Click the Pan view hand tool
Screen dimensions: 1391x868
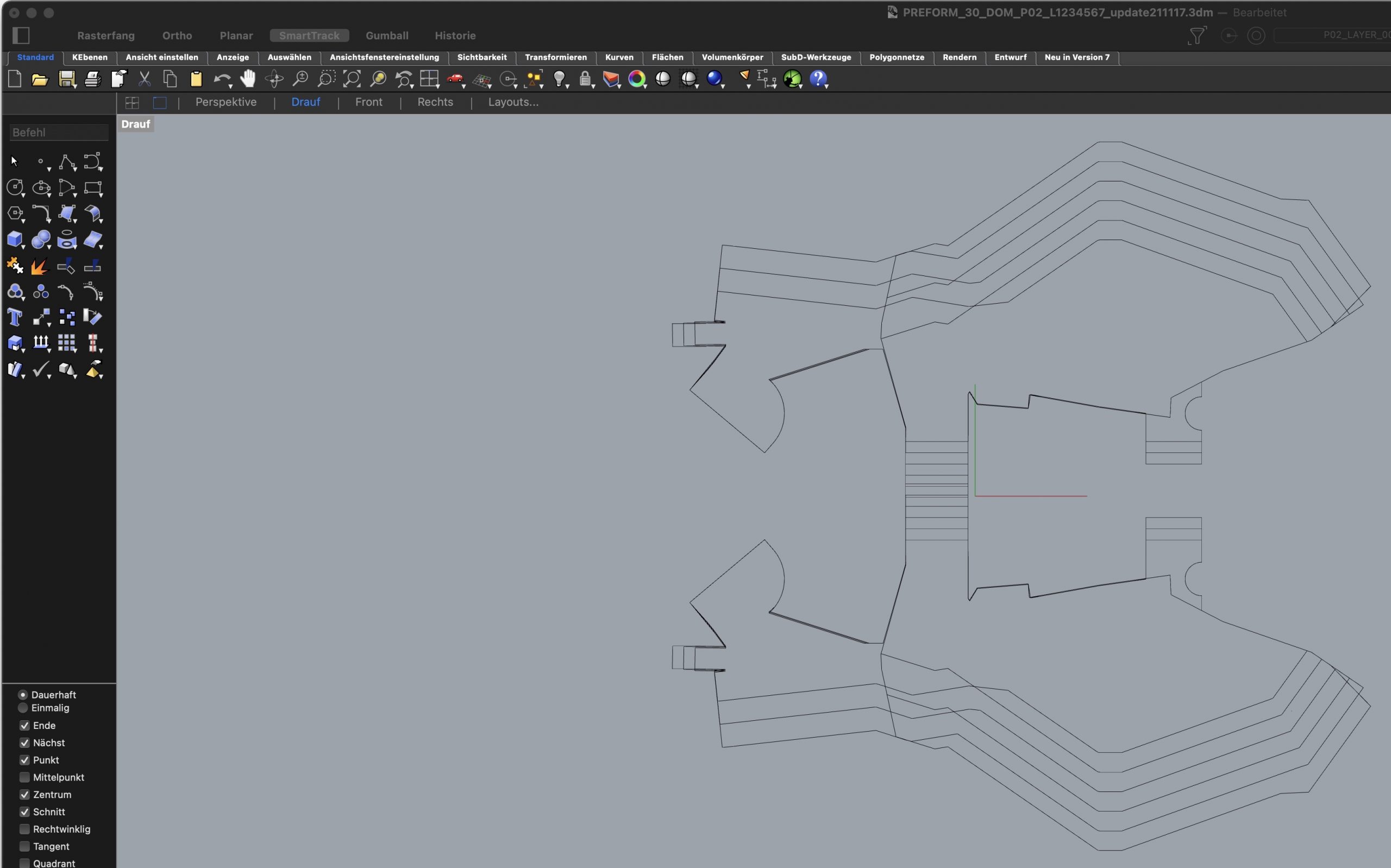pos(247,79)
